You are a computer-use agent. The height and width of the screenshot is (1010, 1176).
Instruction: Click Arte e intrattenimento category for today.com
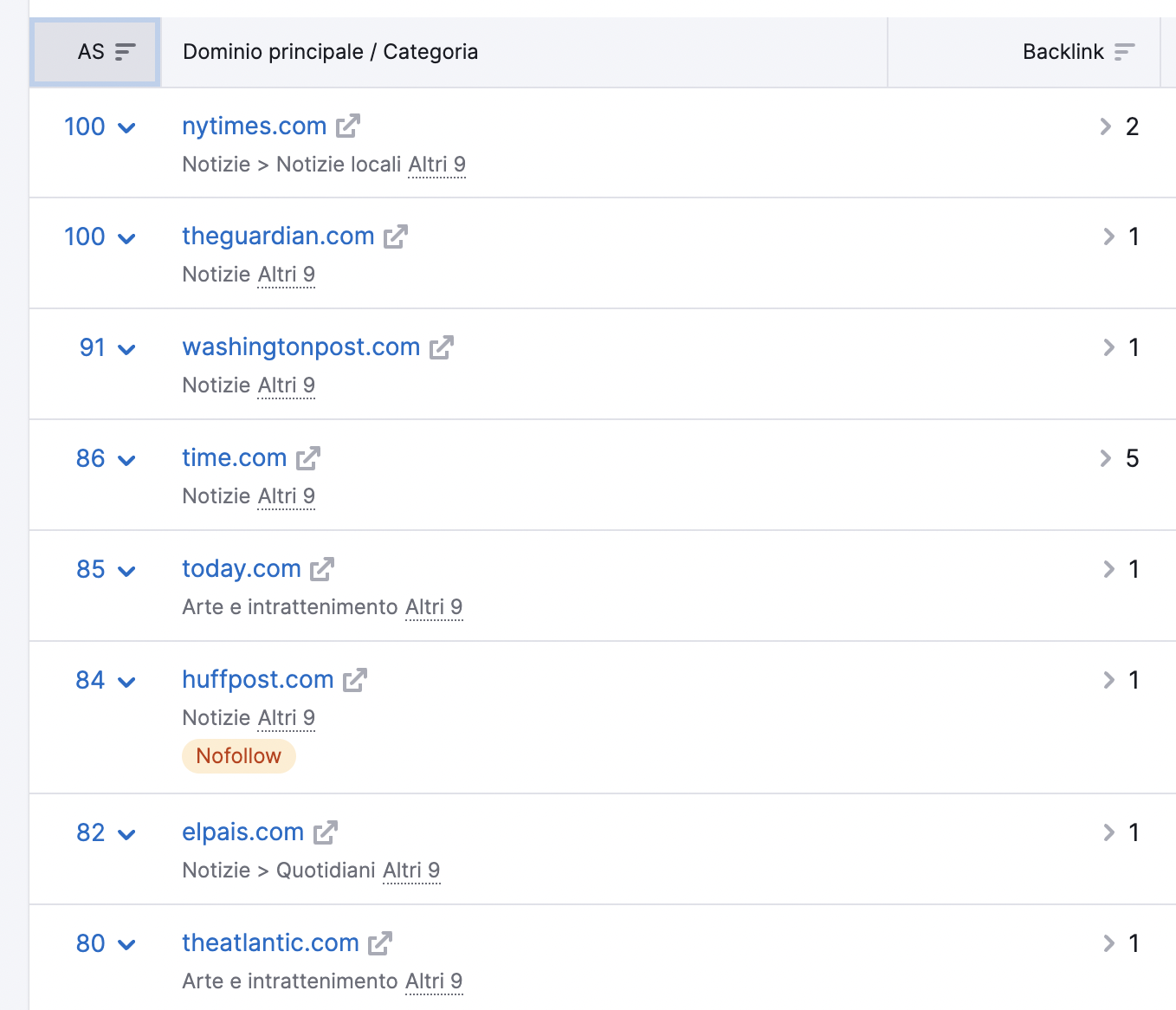point(290,607)
